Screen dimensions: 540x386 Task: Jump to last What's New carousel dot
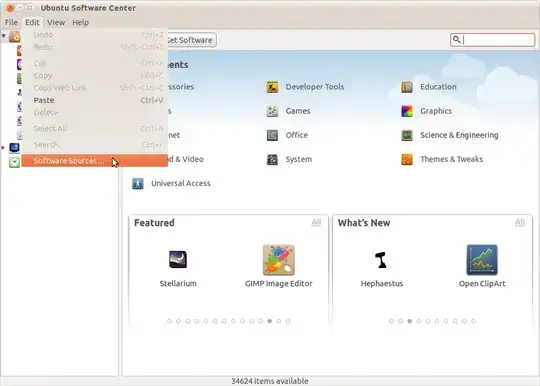tap(474, 321)
